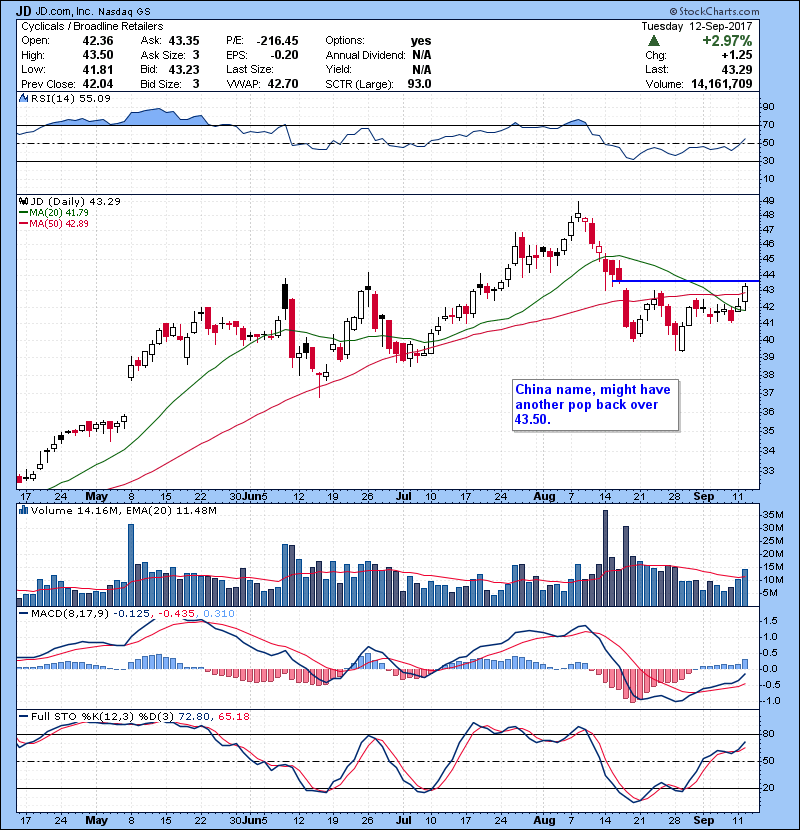Click the MACD histogram value 0.310

tap(219, 614)
